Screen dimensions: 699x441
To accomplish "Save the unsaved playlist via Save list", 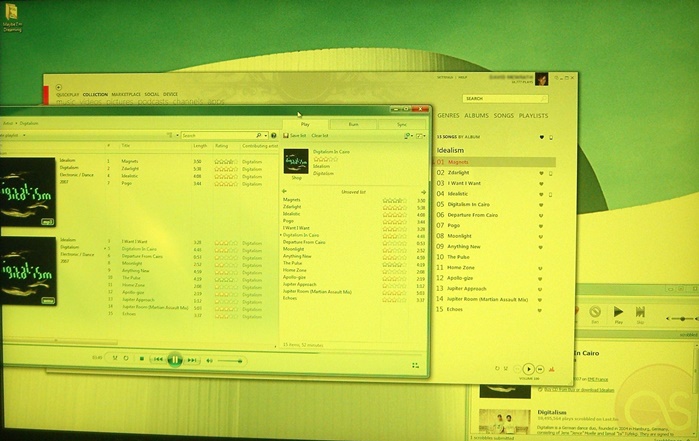I will tap(295, 136).
